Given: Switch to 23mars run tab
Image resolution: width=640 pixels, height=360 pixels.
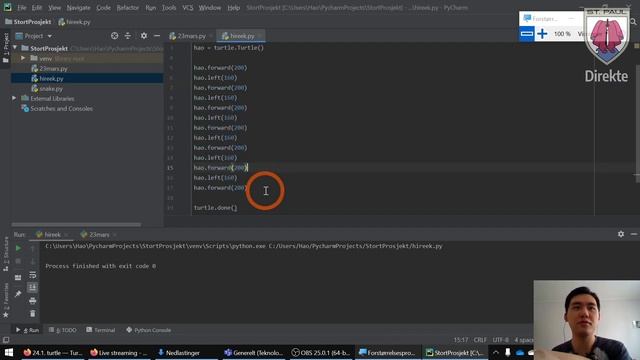Looking at the screenshot, I should click(98, 235).
